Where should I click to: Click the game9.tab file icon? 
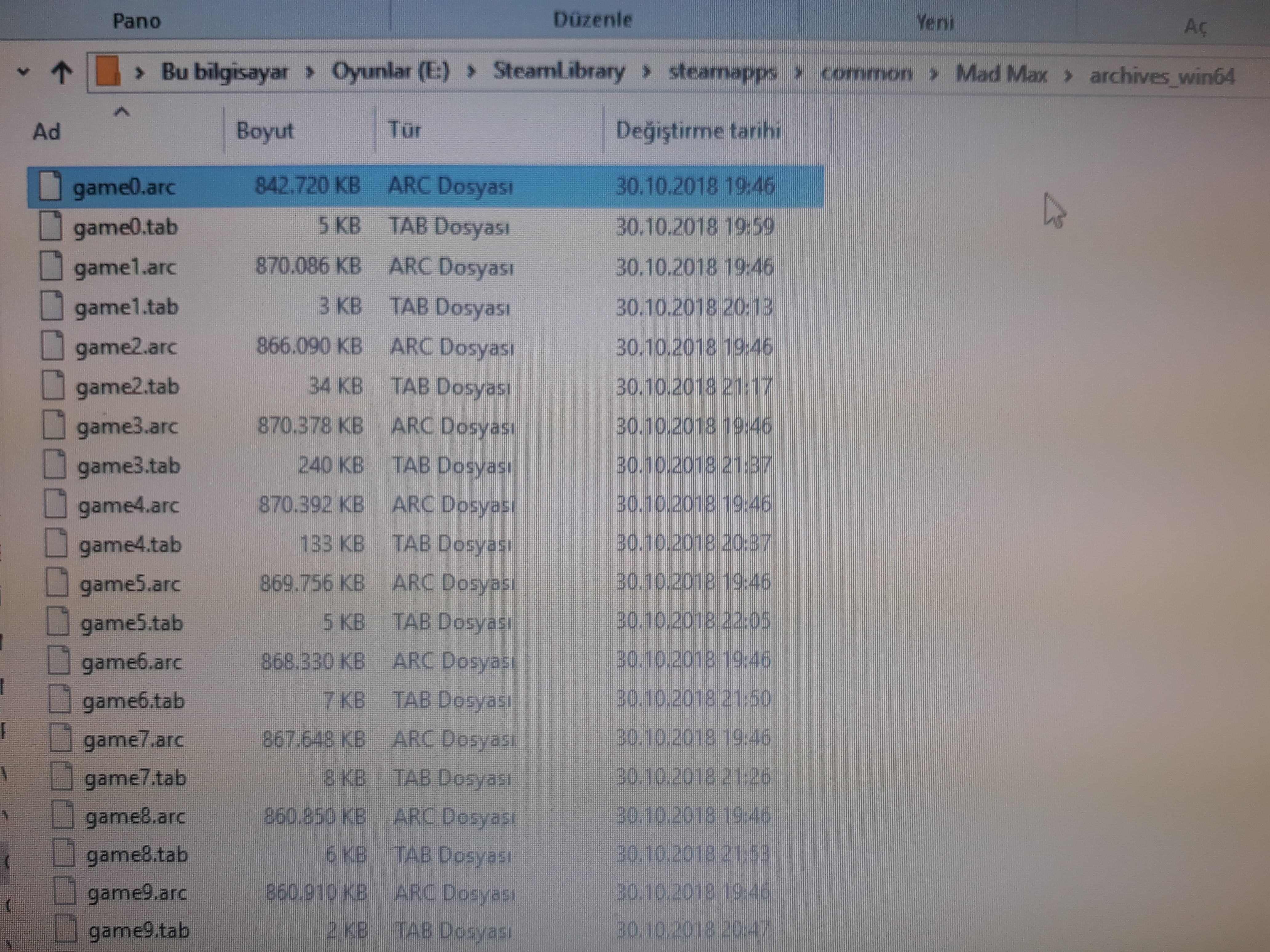pos(66,929)
